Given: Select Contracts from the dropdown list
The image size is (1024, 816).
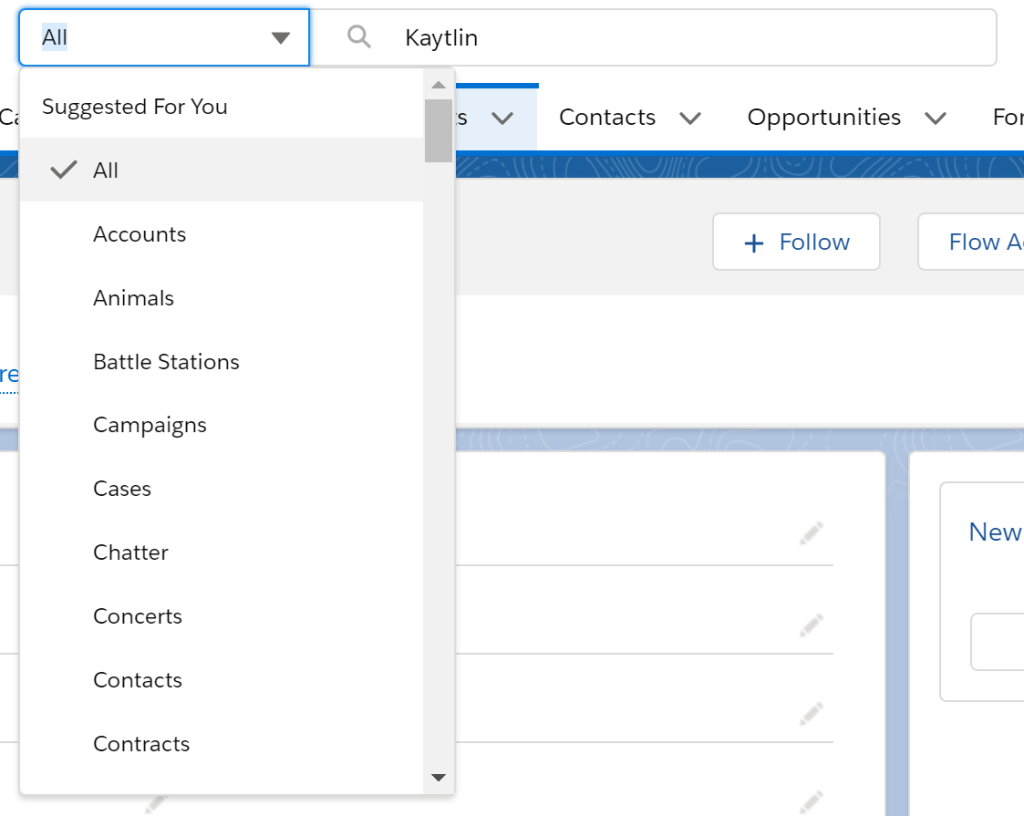Looking at the screenshot, I should click(x=141, y=744).
